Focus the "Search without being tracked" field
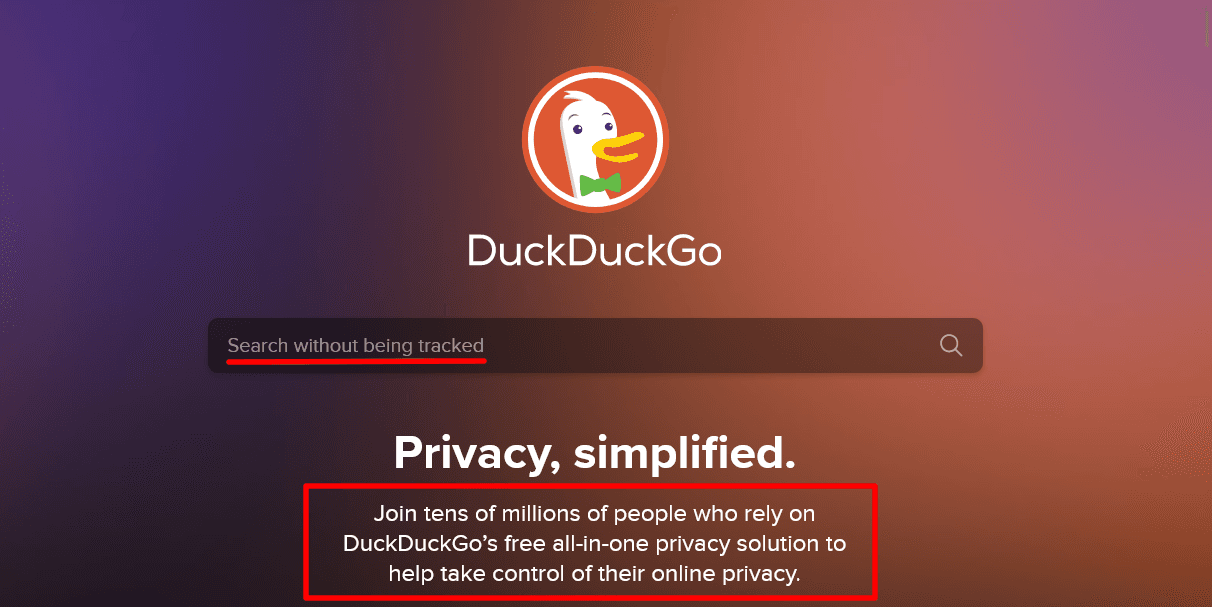This screenshot has width=1212, height=607. [595, 345]
